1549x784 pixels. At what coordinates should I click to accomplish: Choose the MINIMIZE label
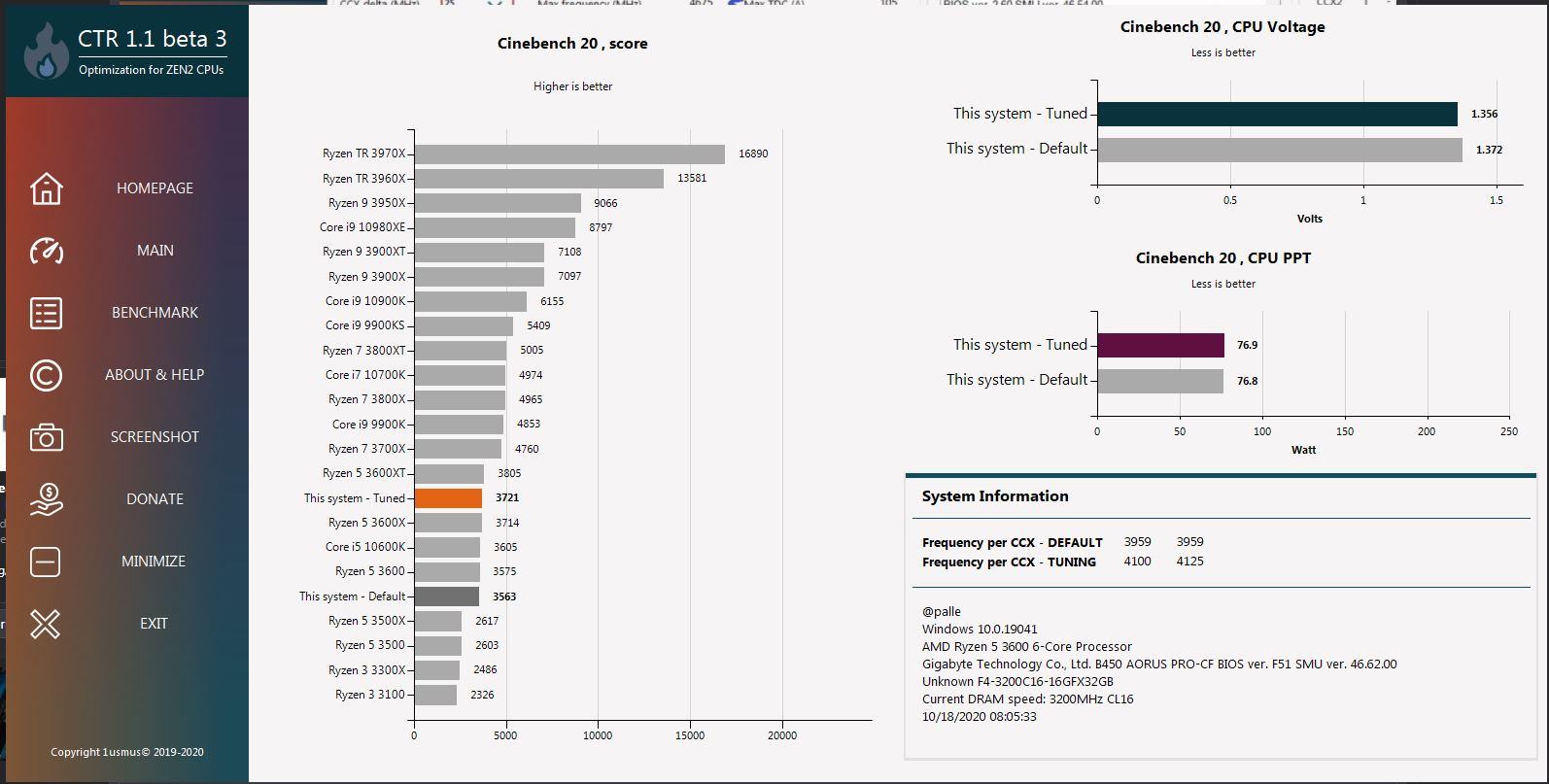(x=154, y=561)
